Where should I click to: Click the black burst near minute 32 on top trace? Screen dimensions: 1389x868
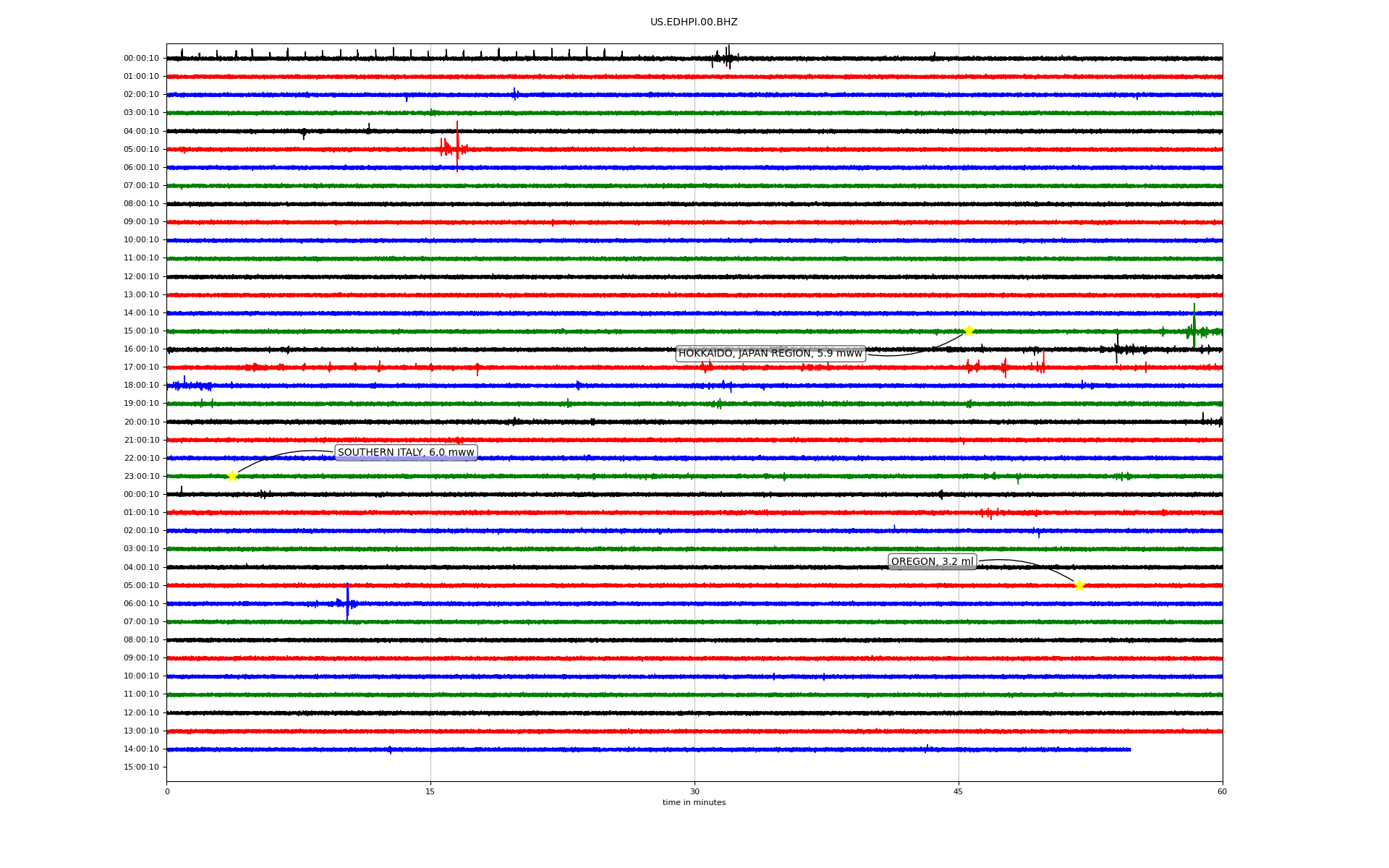(x=727, y=57)
